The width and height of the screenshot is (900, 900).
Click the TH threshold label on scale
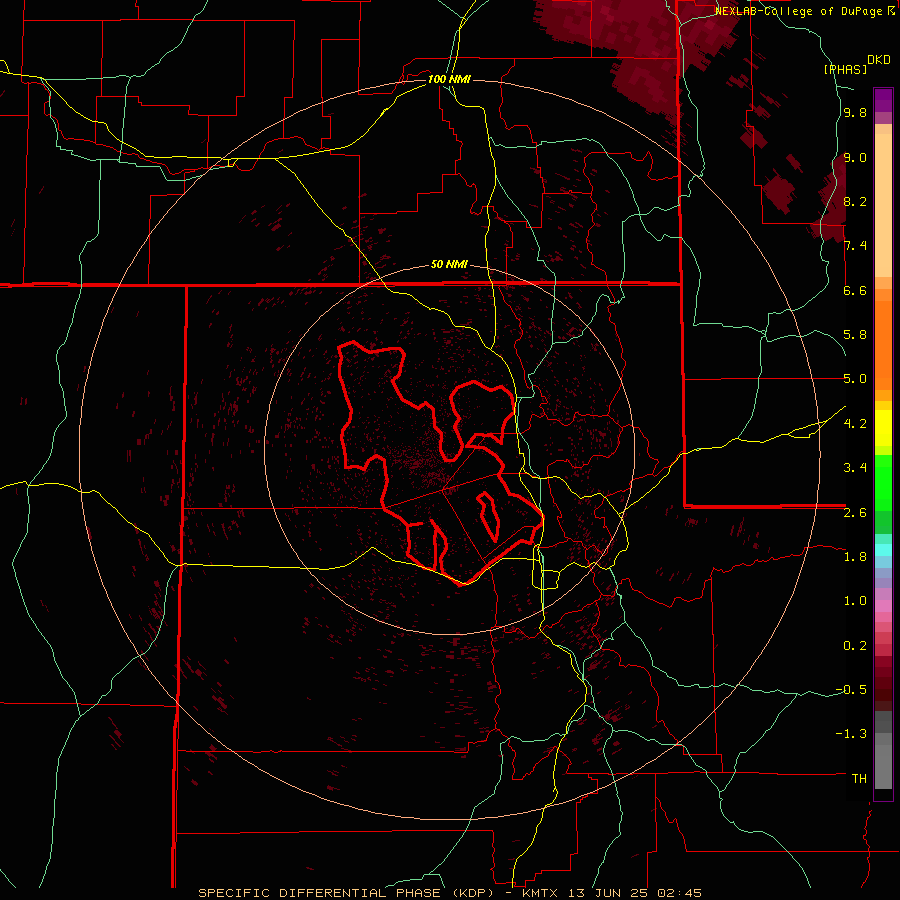click(859, 779)
